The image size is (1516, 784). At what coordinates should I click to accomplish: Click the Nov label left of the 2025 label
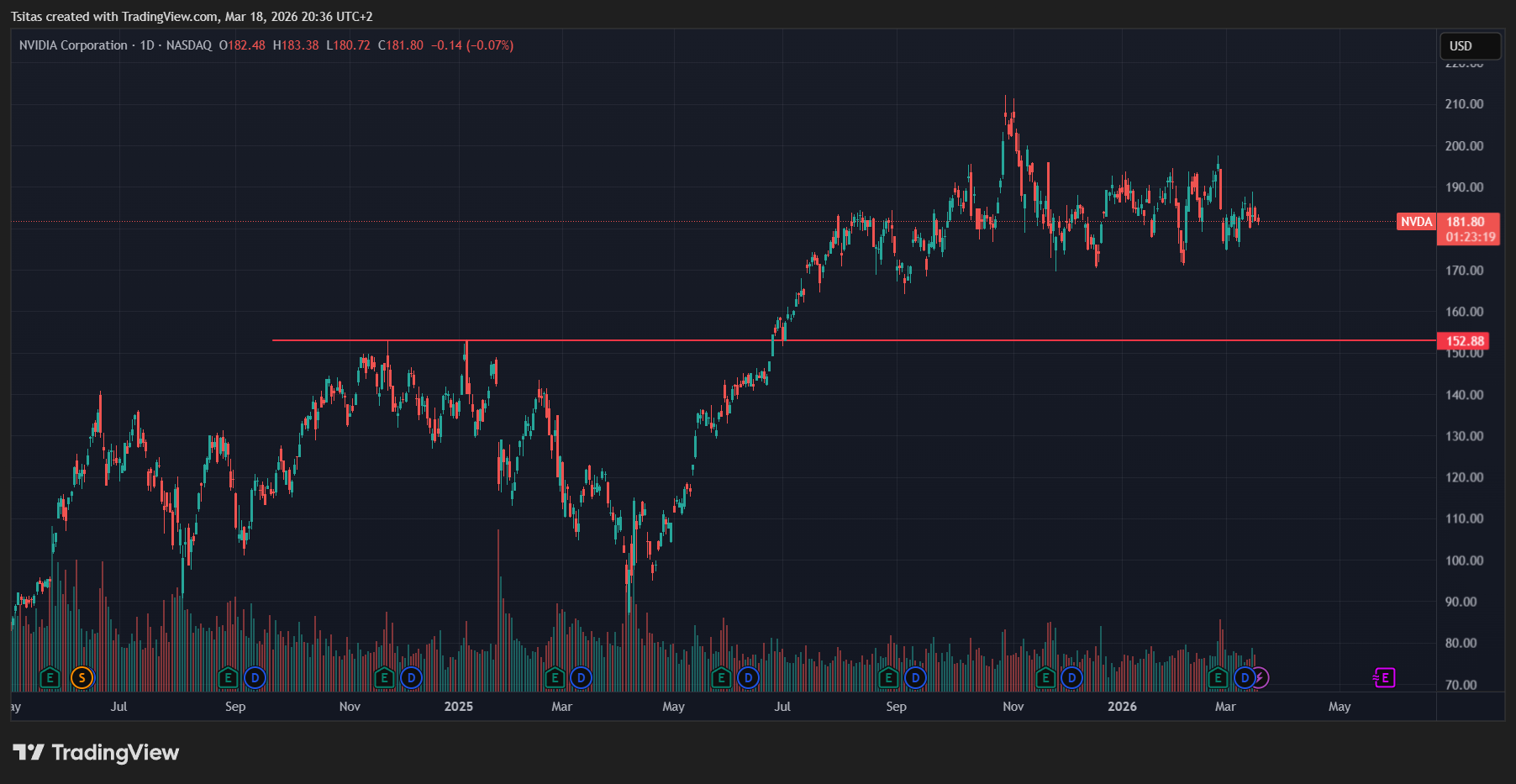coord(350,707)
